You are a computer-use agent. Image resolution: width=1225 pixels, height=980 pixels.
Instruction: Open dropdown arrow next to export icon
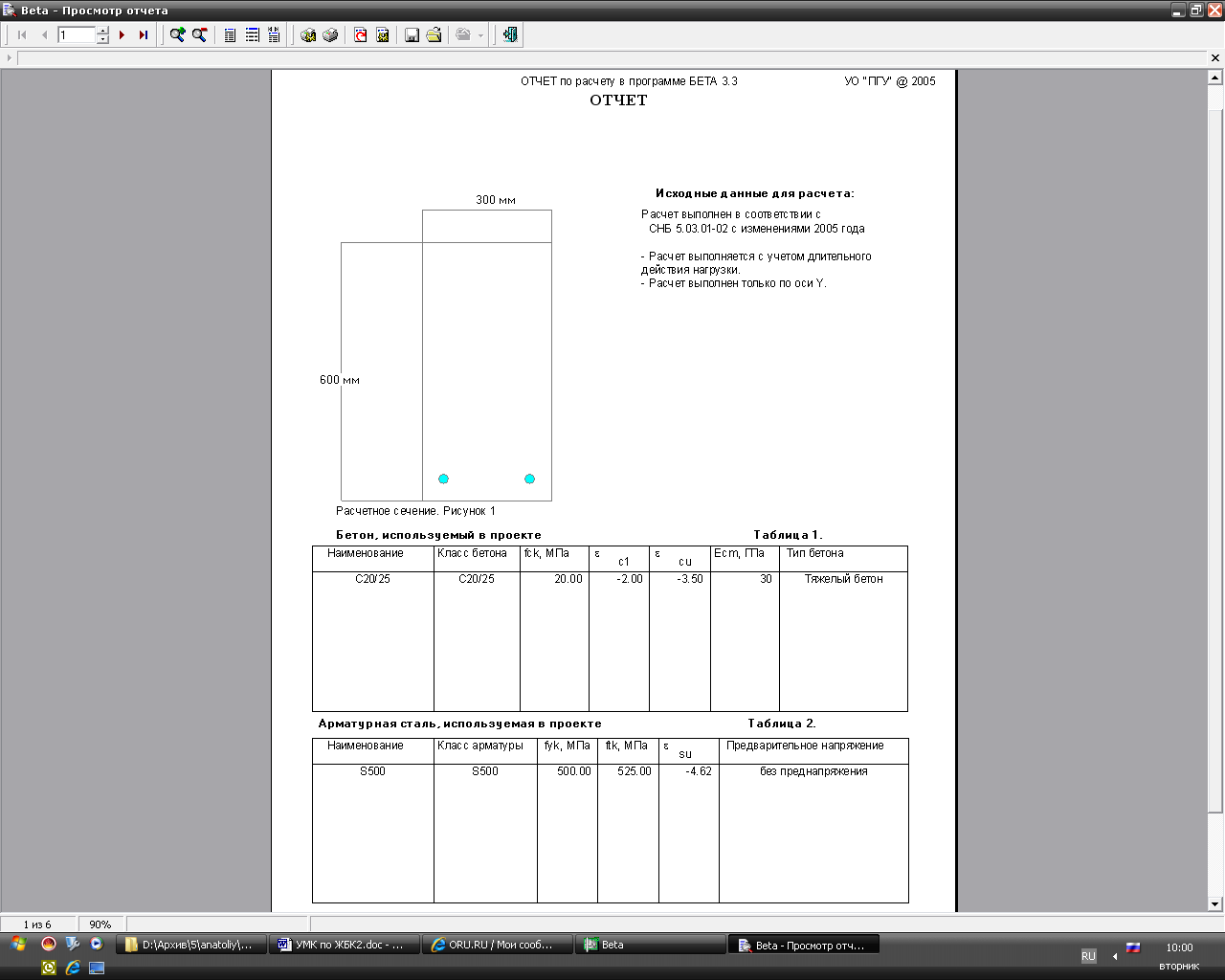[x=480, y=35]
